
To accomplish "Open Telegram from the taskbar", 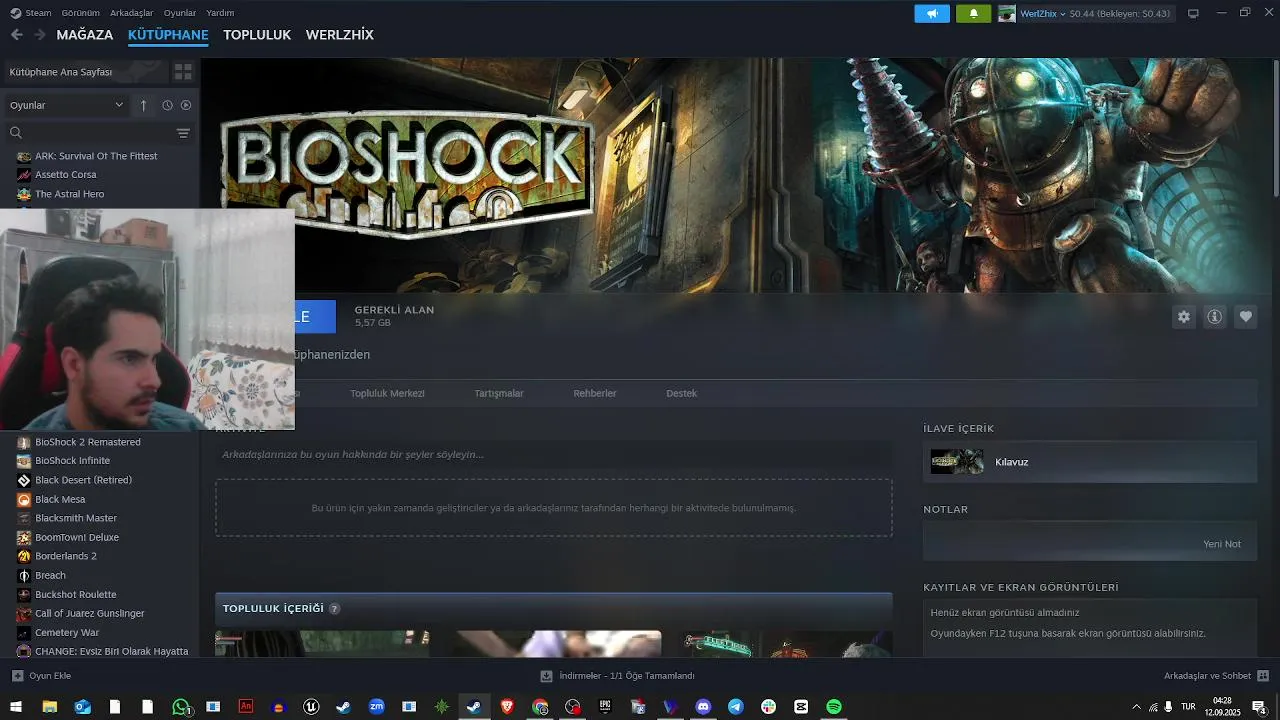I will [x=736, y=707].
